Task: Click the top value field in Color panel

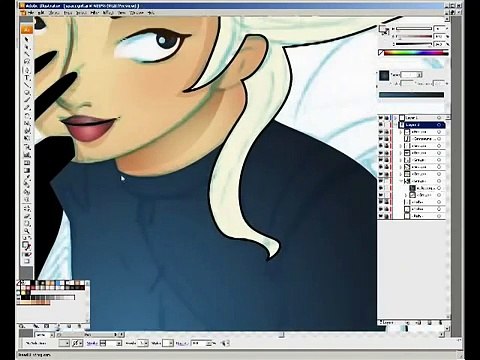Action: pos(440,29)
